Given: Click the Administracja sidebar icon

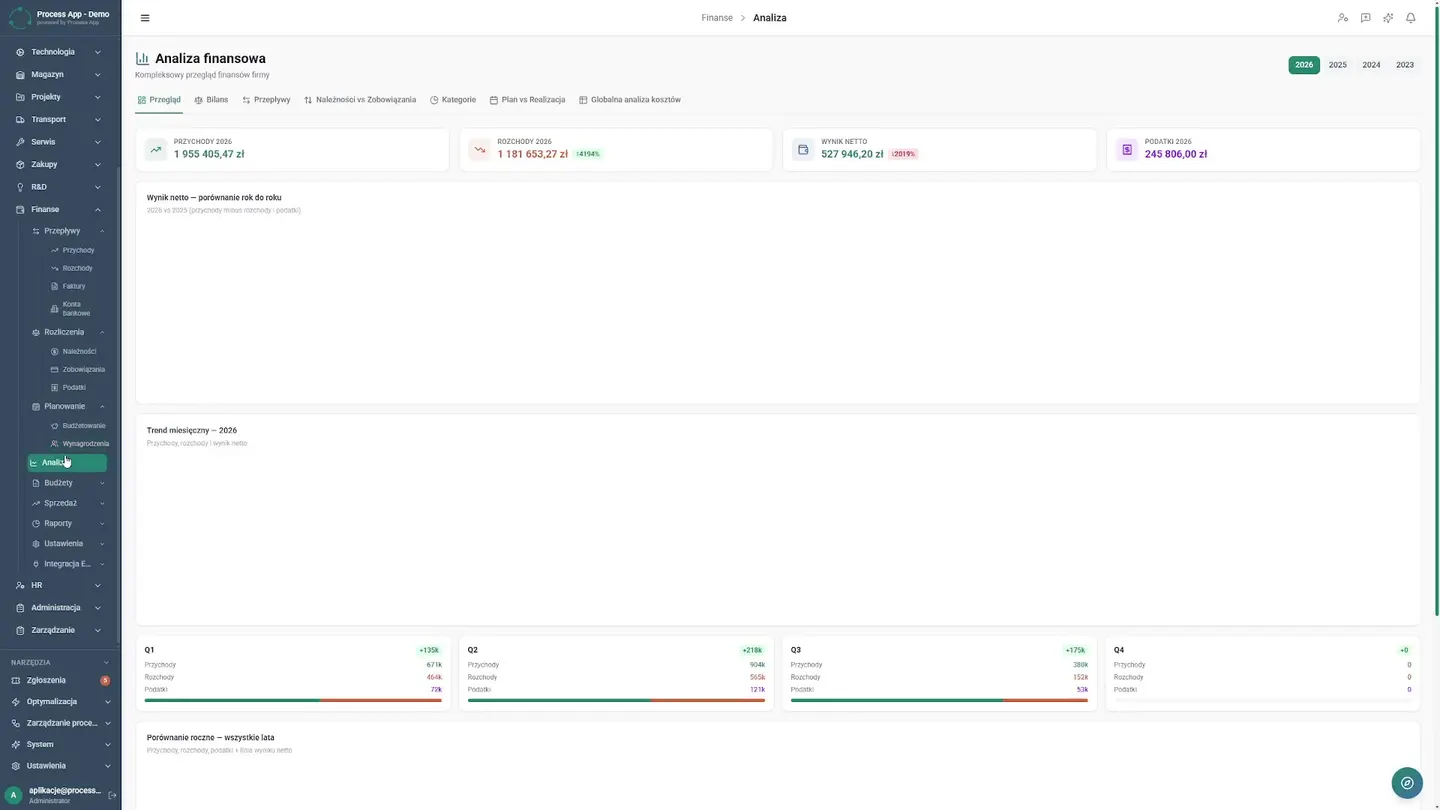Looking at the screenshot, I should coord(20,608).
